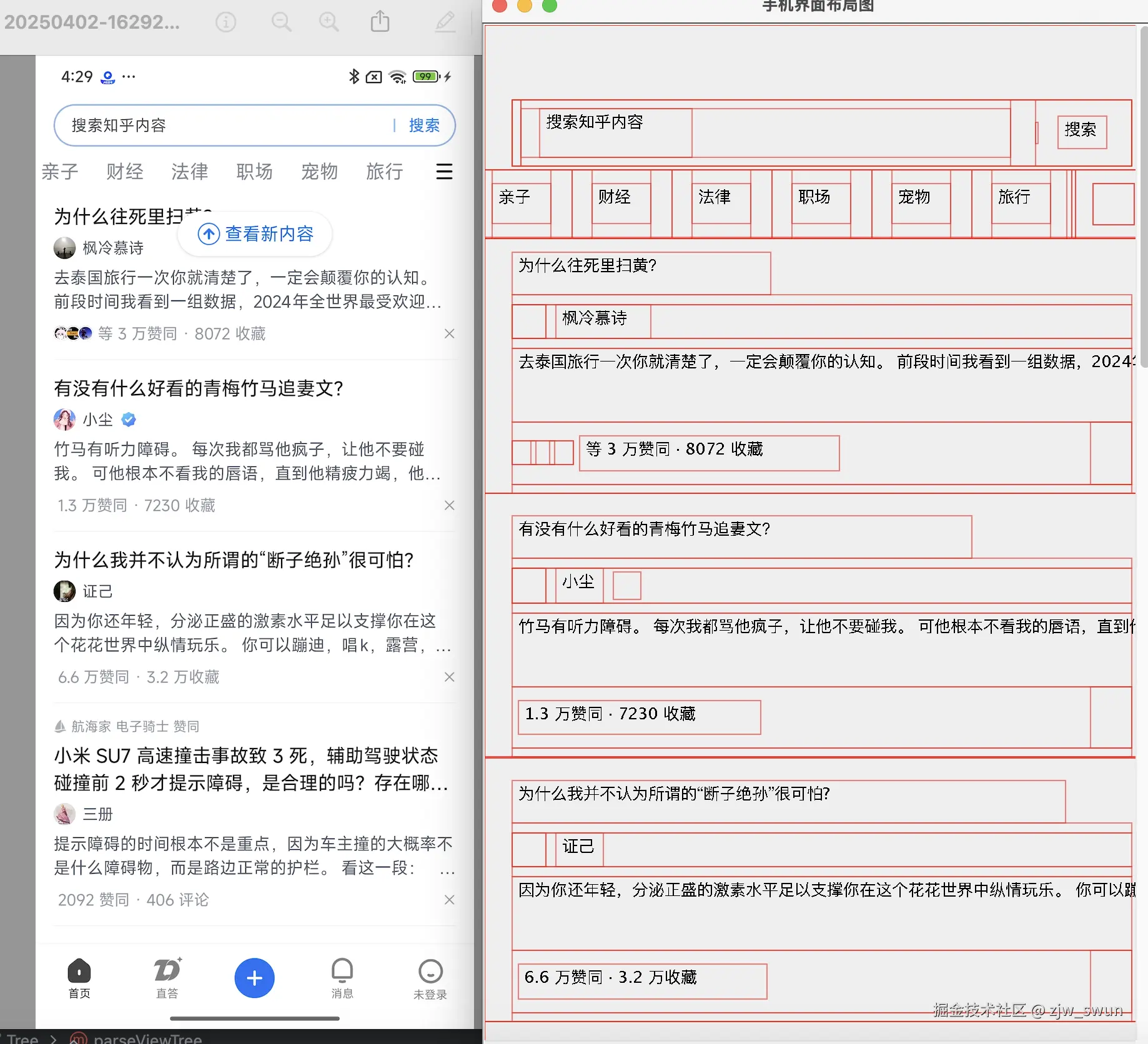Click the 4:29 clock in phone status bar
Screen dimensions: 1148x1044
(77, 77)
